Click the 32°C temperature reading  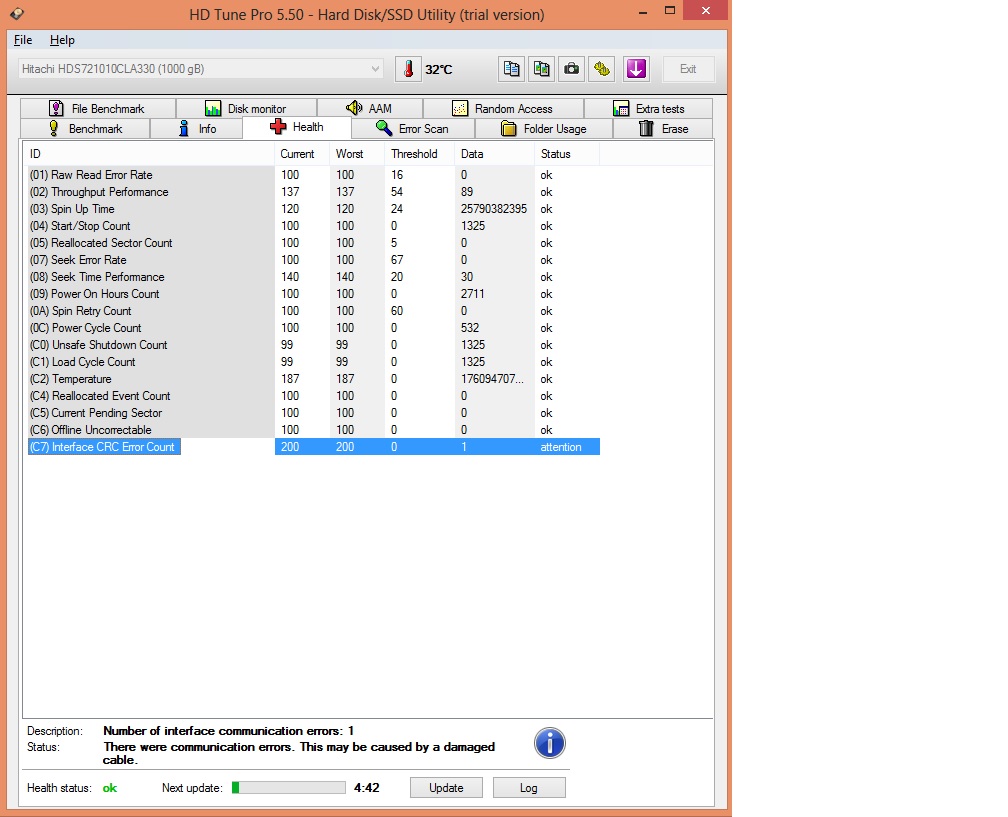point(438,69)
